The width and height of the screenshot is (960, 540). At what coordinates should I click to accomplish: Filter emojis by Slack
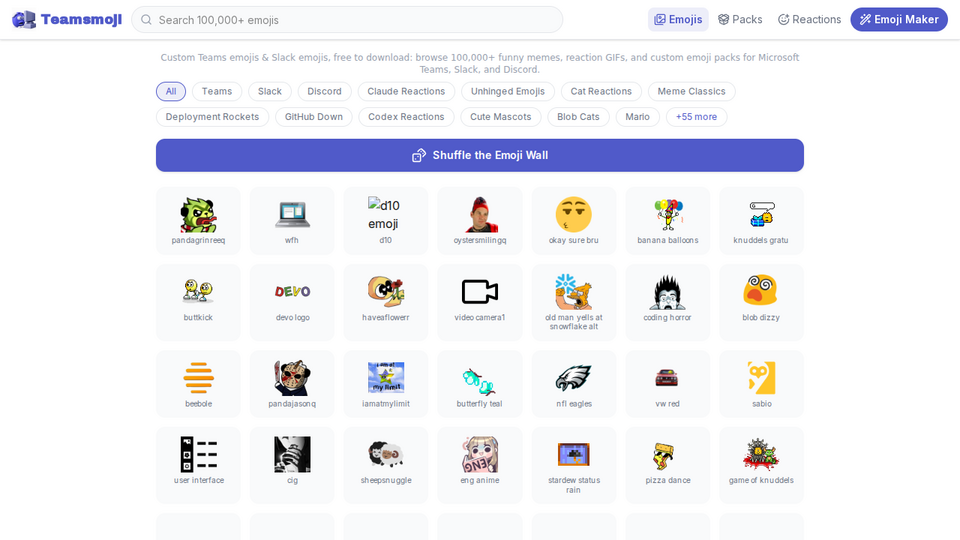tap(269, 91)
